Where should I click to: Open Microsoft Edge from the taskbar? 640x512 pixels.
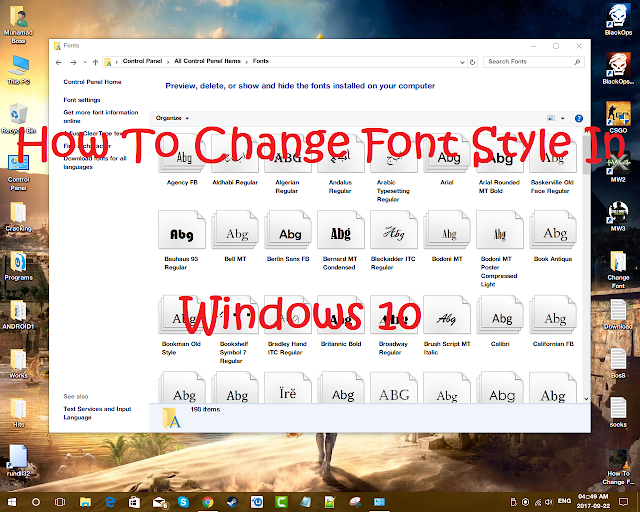tap(110, 502)
